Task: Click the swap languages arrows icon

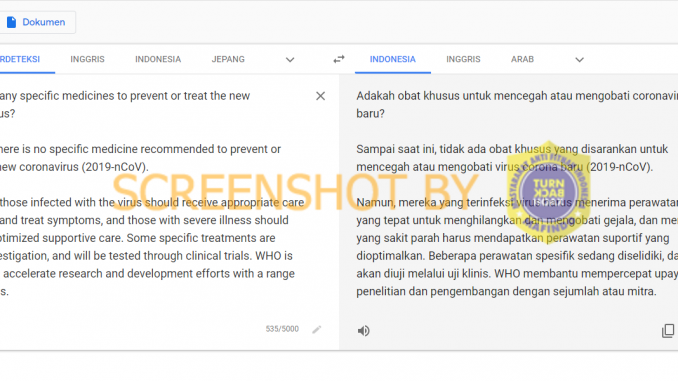Action: (x=339, y=59)
